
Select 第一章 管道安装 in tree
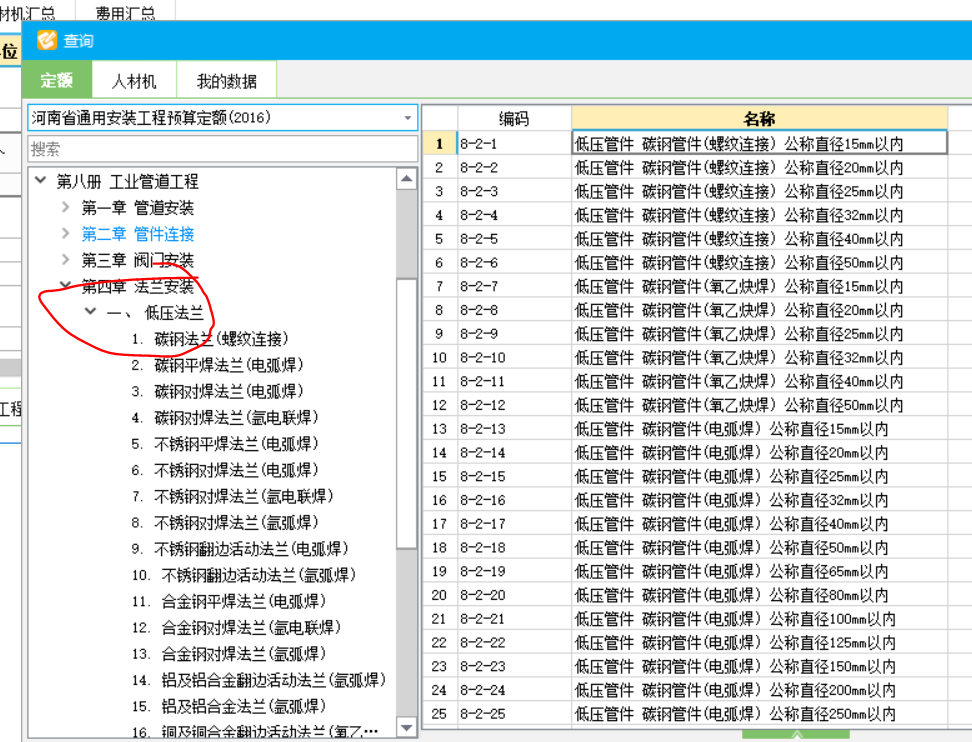[138, 208]
